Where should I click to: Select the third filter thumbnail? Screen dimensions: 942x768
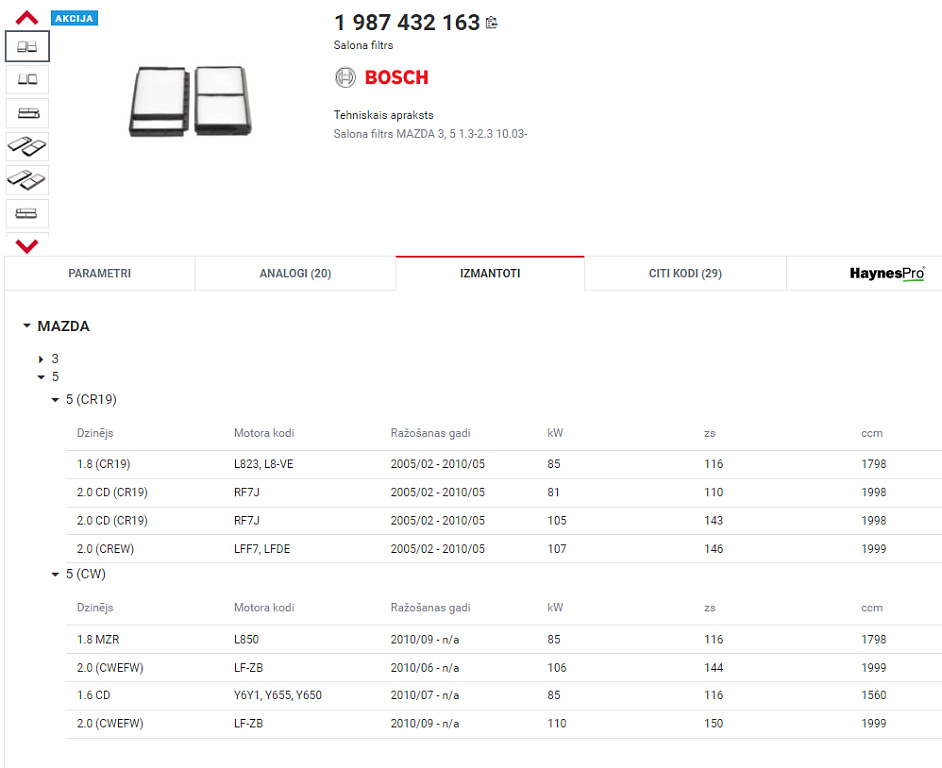tap(27, 113)
